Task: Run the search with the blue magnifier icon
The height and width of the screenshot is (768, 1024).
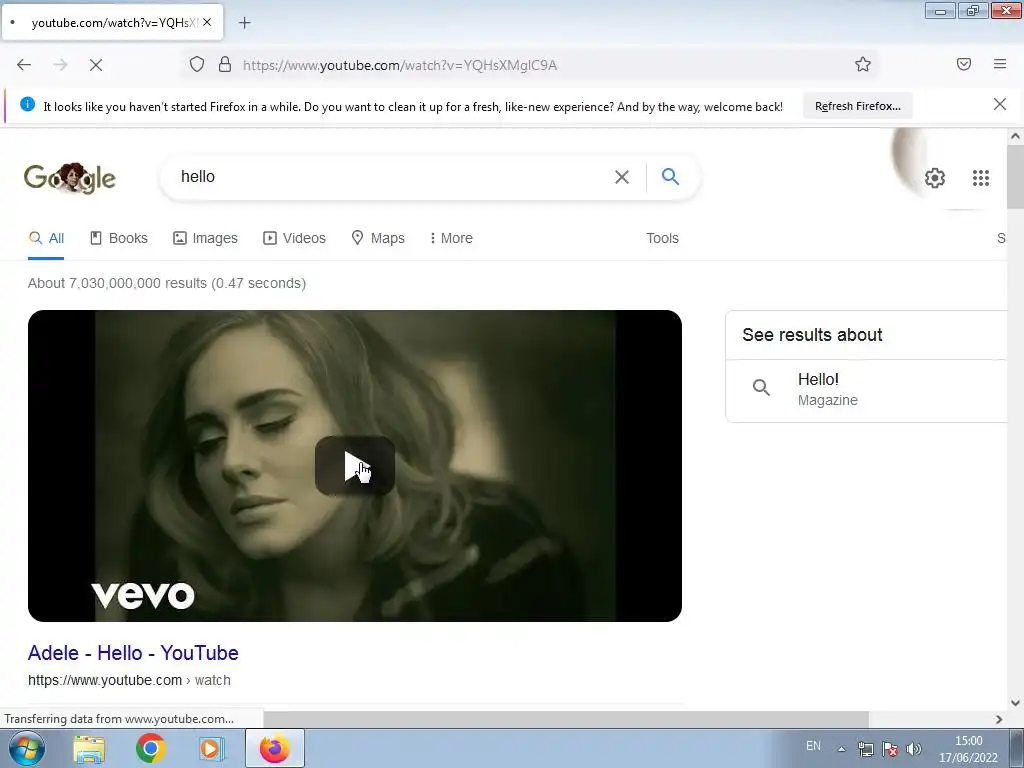Action: click(x=670, y=176)
